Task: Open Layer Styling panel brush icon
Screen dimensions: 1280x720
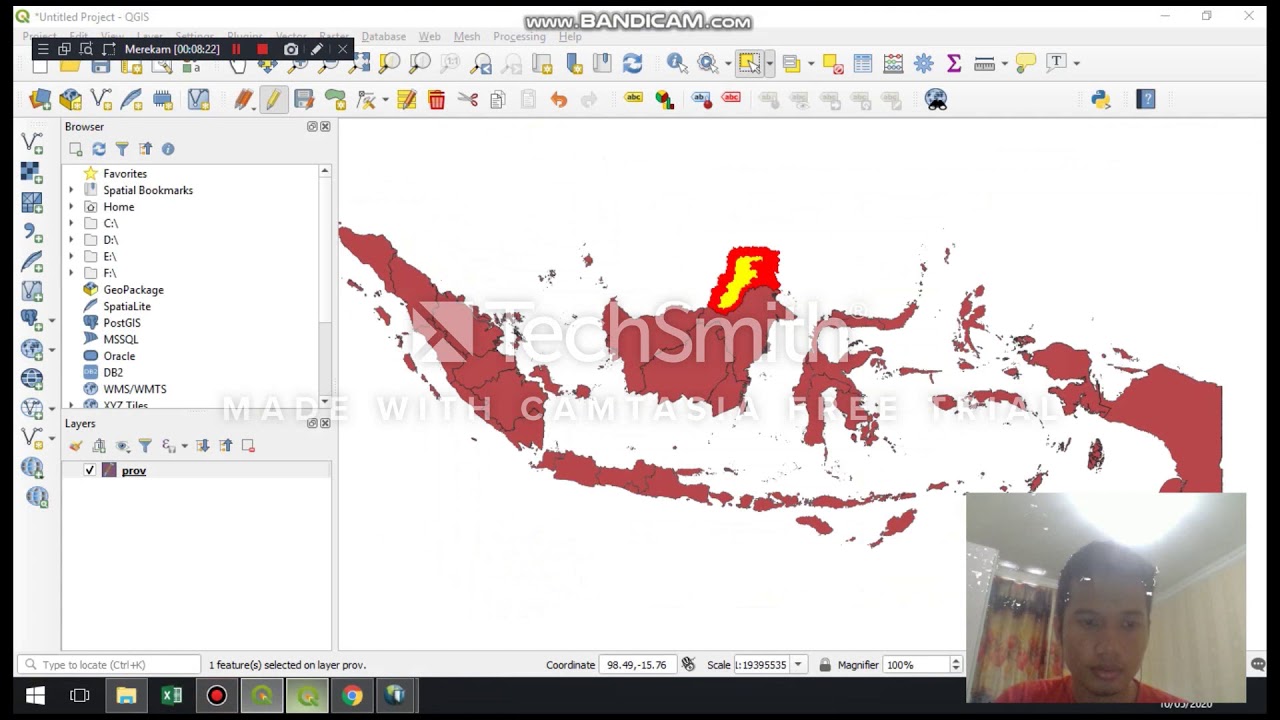Action: (76, 446)
